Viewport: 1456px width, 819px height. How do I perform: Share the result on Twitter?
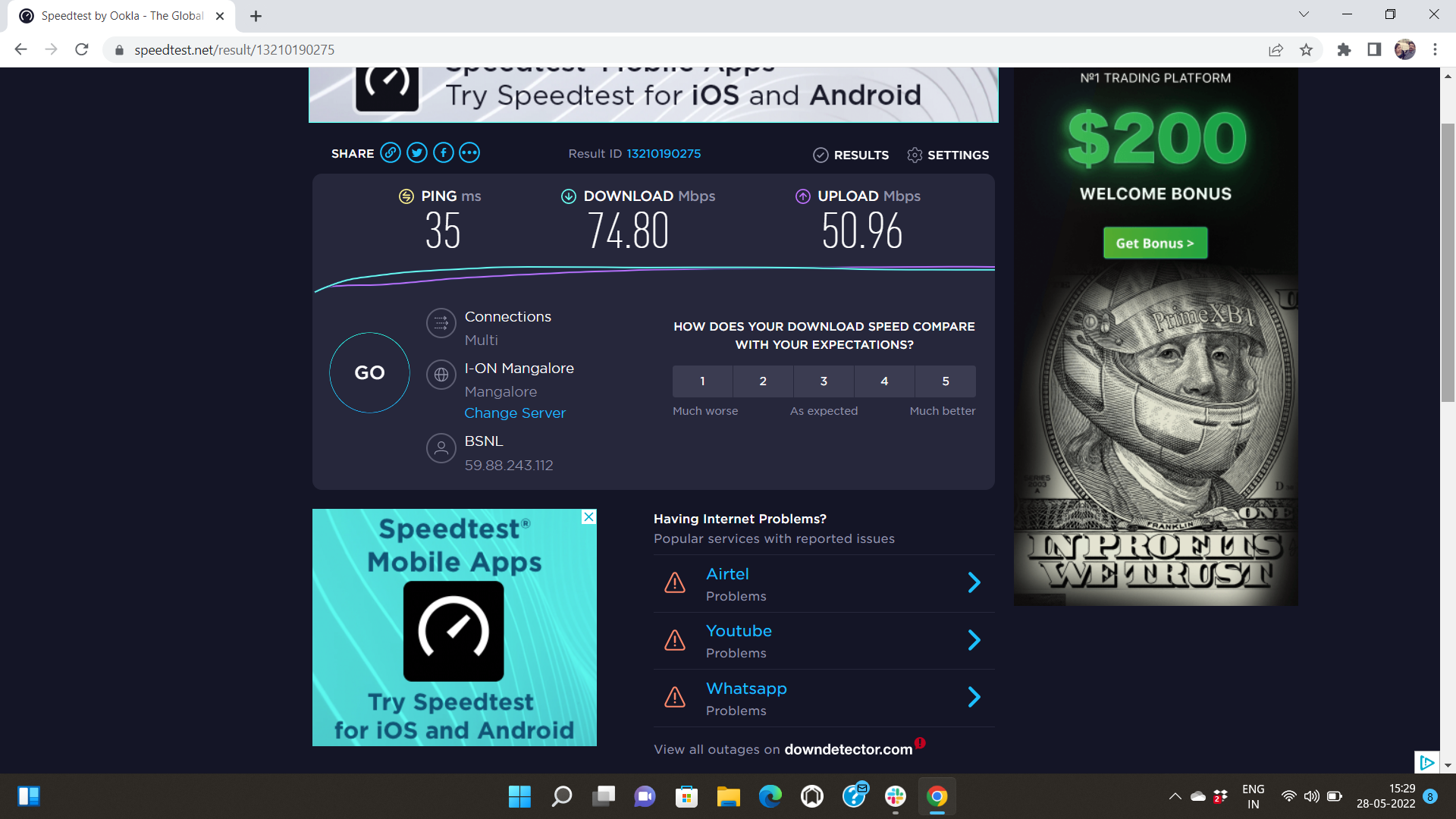coord(417,152)
